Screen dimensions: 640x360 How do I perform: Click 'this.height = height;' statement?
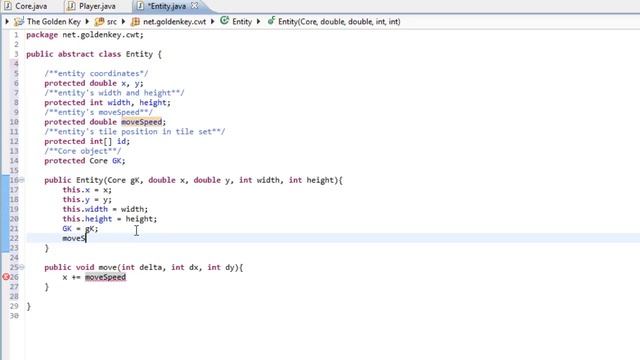tap(110, 219)
